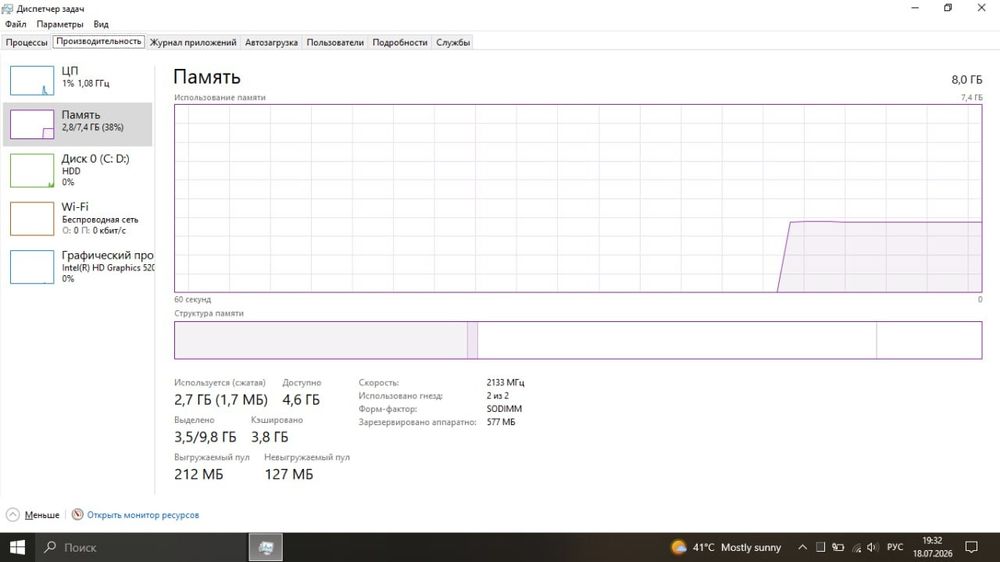1000x562 pixels.
Task: Click the memory usage graph
Action: (578, 198)
